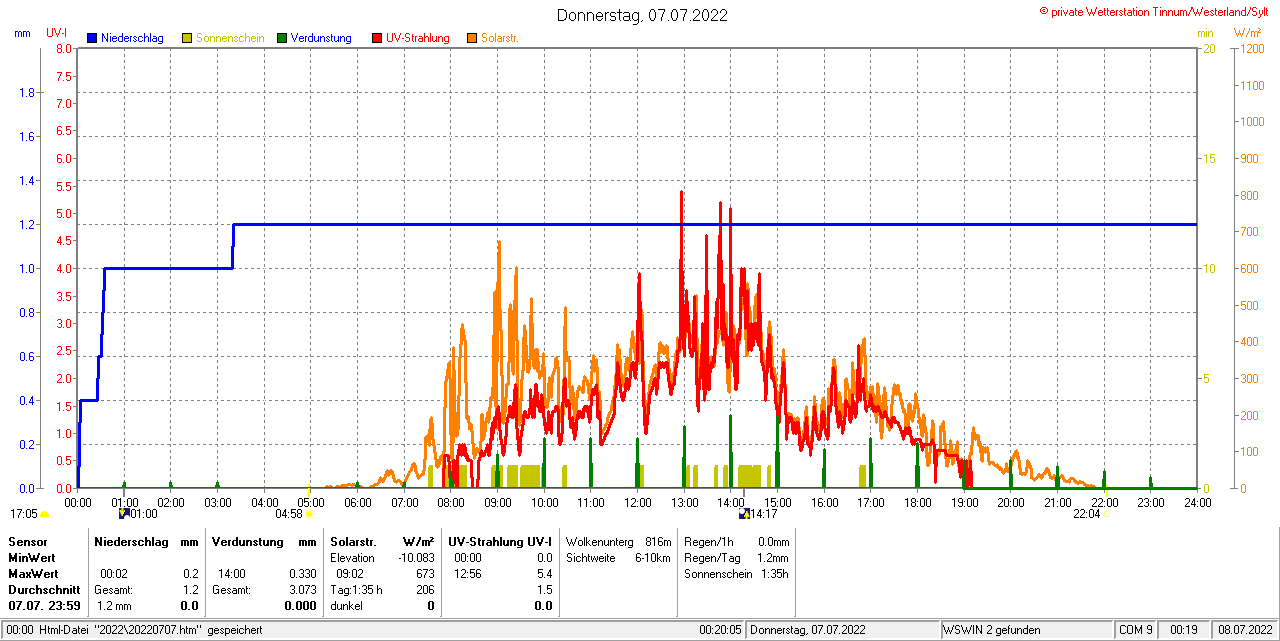Click the blue Niederschlag legend swatch
Image resolution: width=1280 pixels, height=641 pixels.
pyautogui.click(x=93, y=38)
